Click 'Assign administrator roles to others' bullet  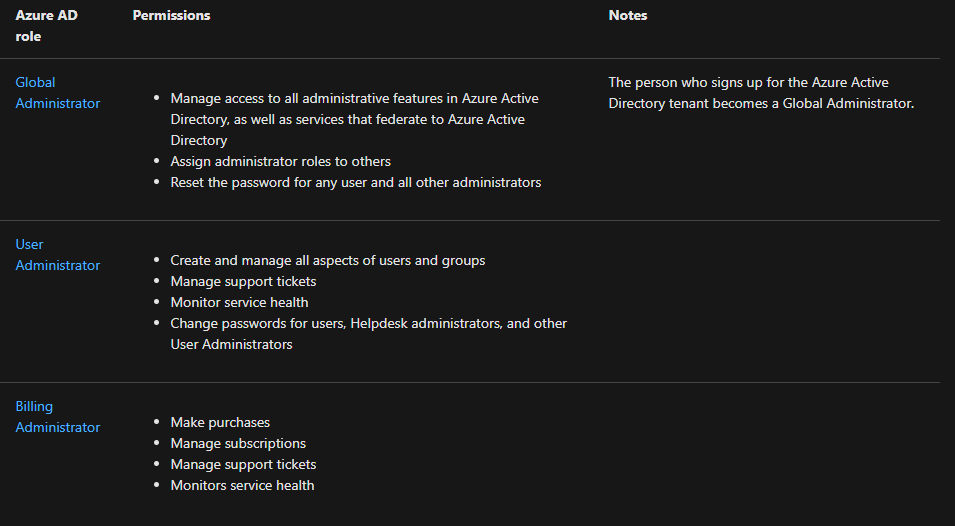pyautogui.click(x=280, y=162)
